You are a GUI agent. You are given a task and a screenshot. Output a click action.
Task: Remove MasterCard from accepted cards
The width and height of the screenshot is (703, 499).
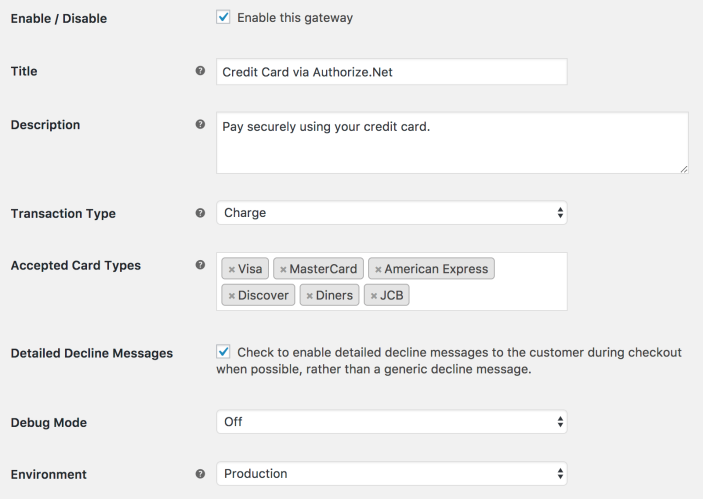[x=283, y=269]
